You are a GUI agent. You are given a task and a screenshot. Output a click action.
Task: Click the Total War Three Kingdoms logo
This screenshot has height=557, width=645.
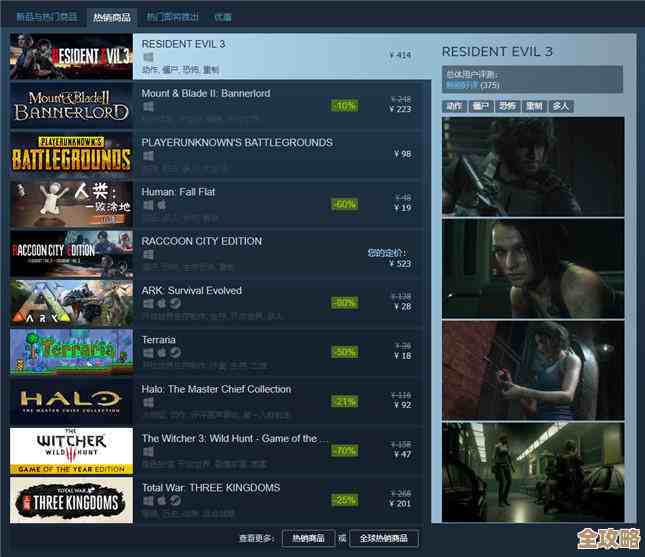(71, 500)
